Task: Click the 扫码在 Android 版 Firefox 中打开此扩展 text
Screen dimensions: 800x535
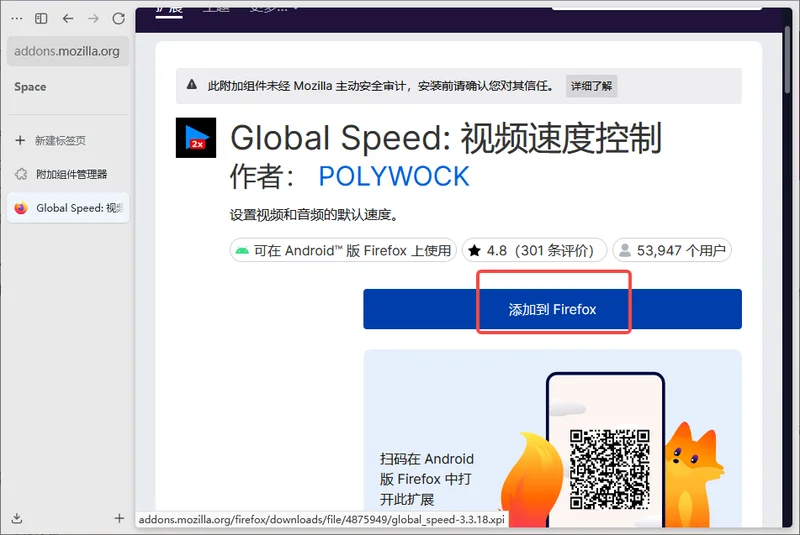Action: [x=427, y=479]
